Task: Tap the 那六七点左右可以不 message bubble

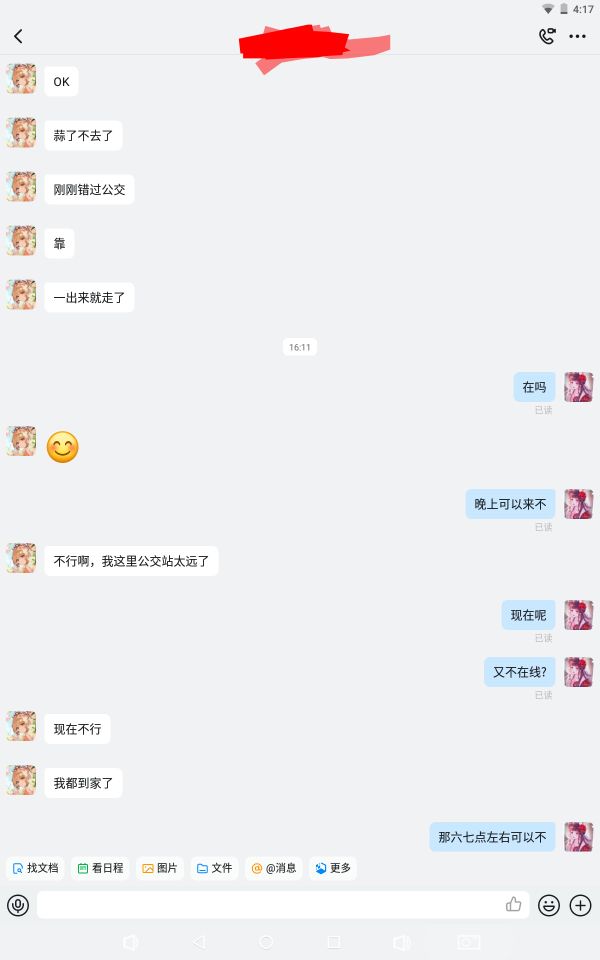Action: (492, 837)
